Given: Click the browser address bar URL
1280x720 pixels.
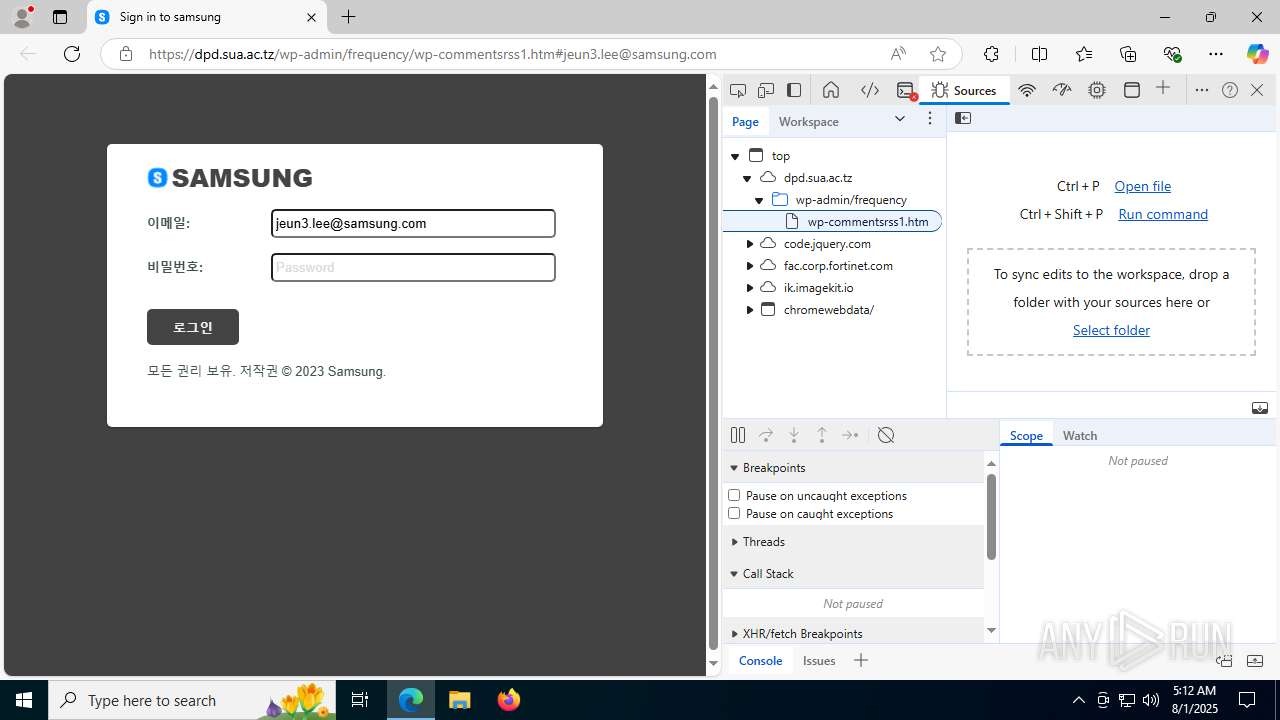Looking at the screenshot, I should (x=433, y=54).
